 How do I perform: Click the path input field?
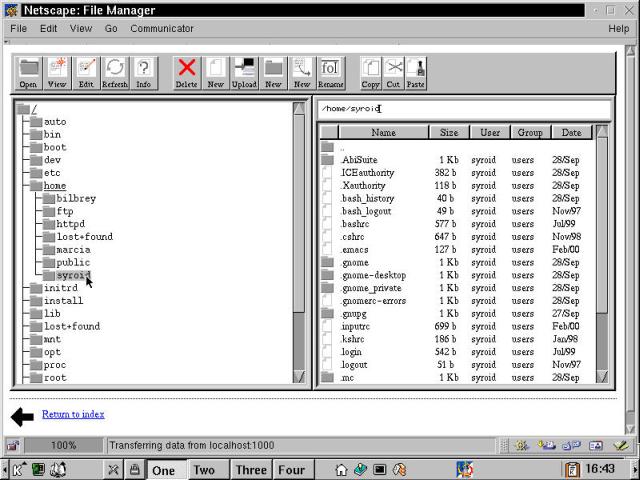click(x=460, y=109)
